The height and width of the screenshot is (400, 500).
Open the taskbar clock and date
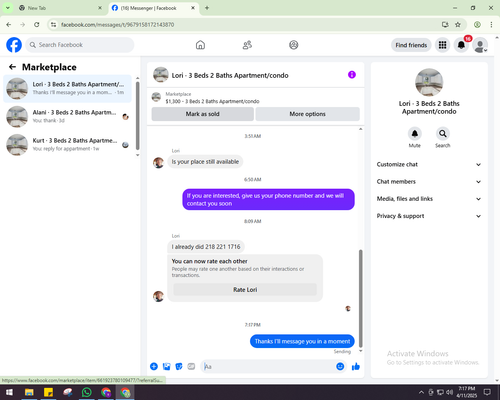coord(466,392)
